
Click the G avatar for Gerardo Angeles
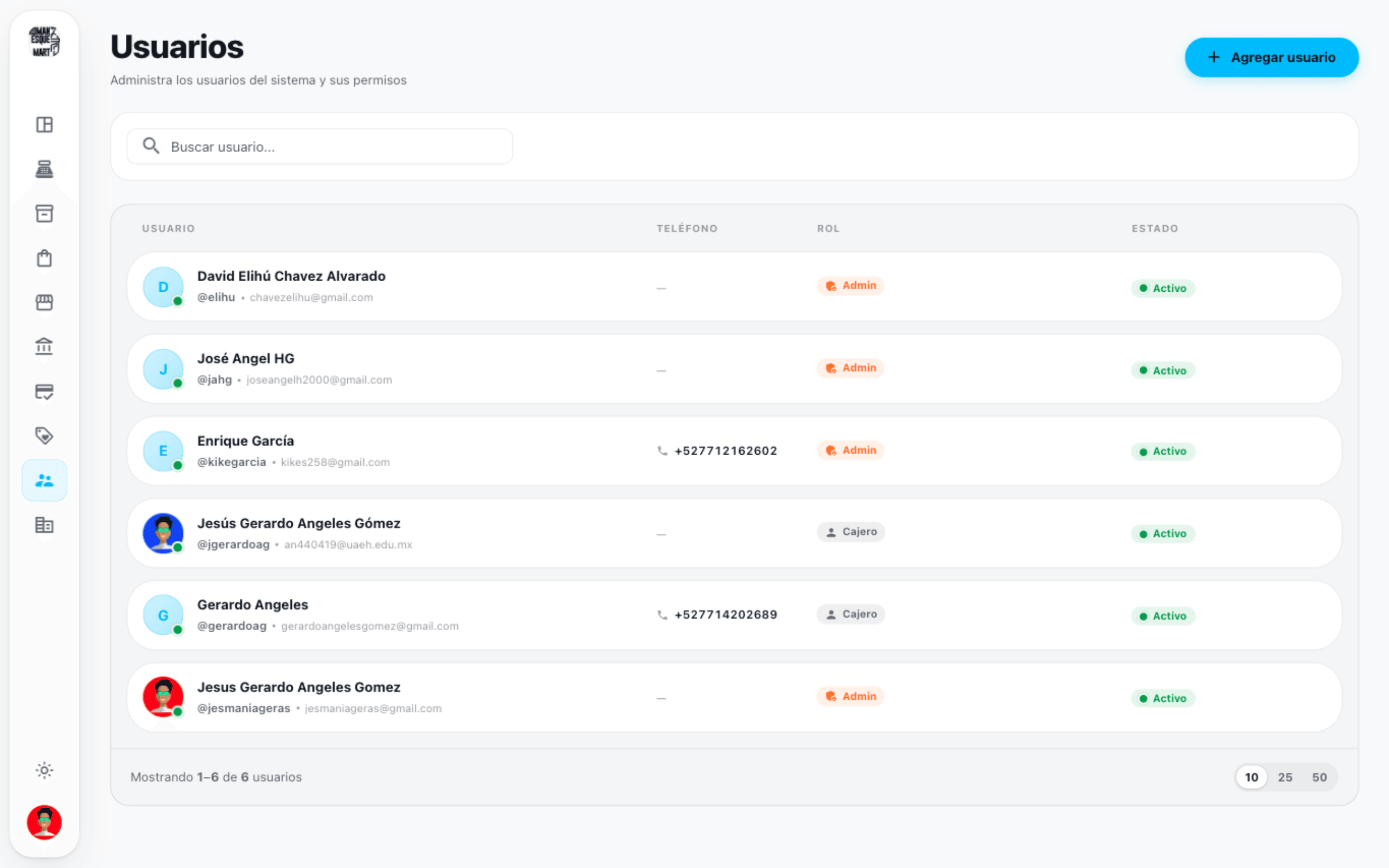click(x=163, y=615)
